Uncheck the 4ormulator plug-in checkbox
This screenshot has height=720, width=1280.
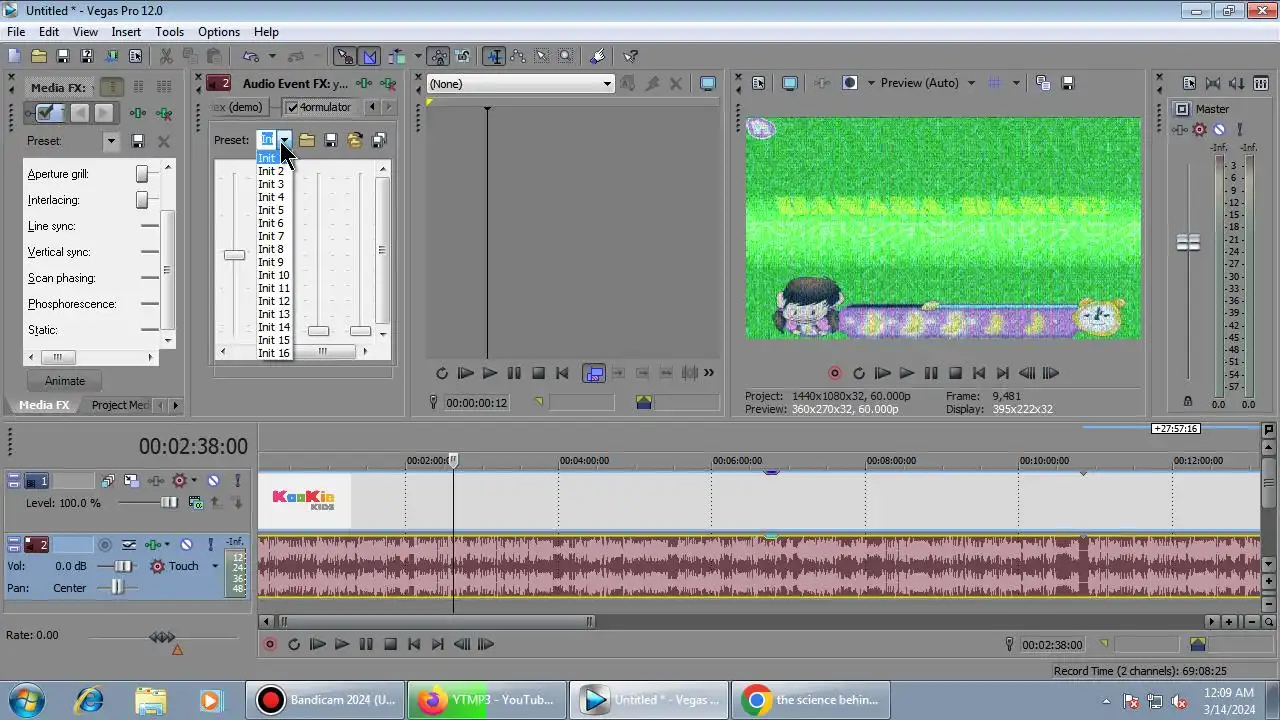pyautogui.click(x=293, y=107)
